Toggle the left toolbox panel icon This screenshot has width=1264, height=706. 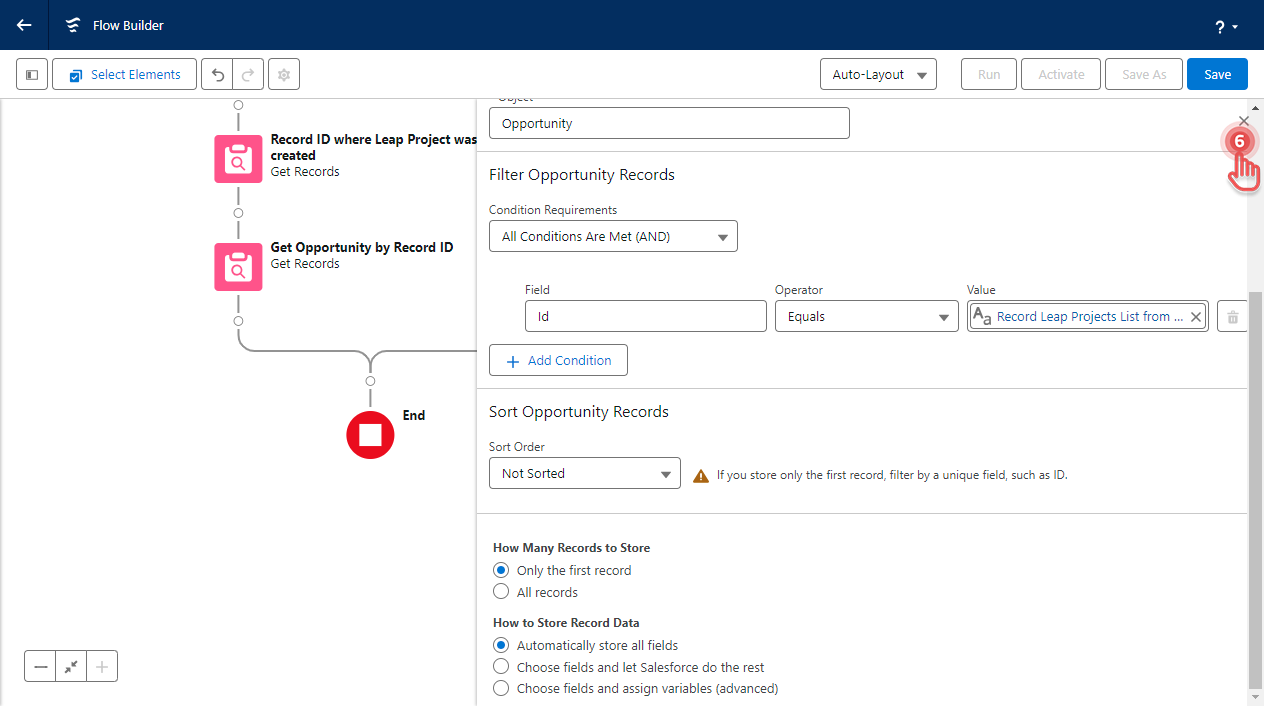point(31,74)
